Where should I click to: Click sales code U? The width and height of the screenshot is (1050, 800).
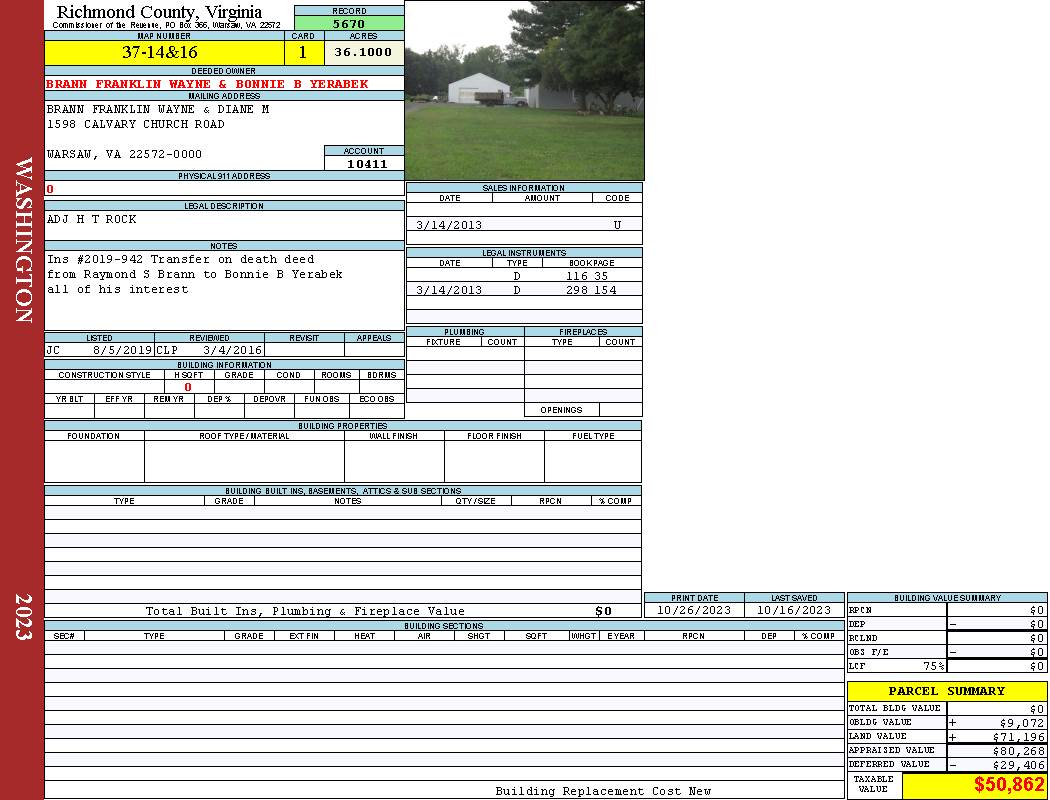pyautogui.click(x=617, y=225)
